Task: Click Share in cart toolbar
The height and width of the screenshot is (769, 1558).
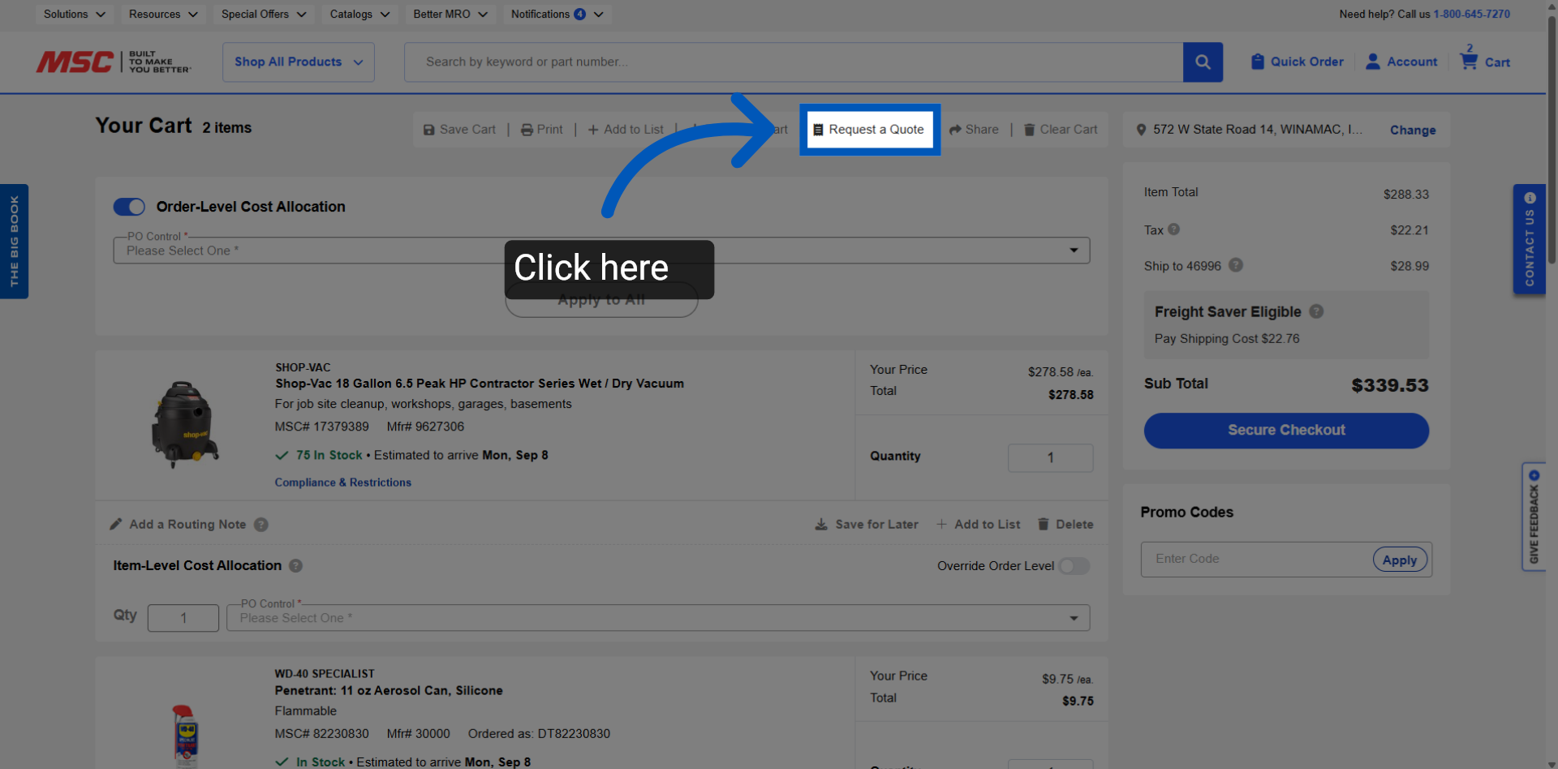Action: click(x=973, y=129)
